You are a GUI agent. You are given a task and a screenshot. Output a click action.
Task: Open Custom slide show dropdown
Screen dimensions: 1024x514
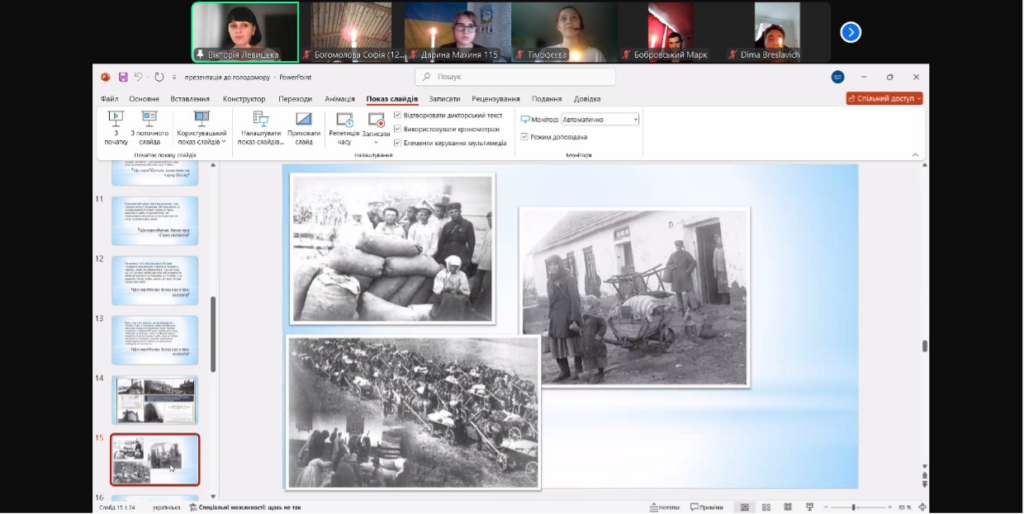coord(202,129)
